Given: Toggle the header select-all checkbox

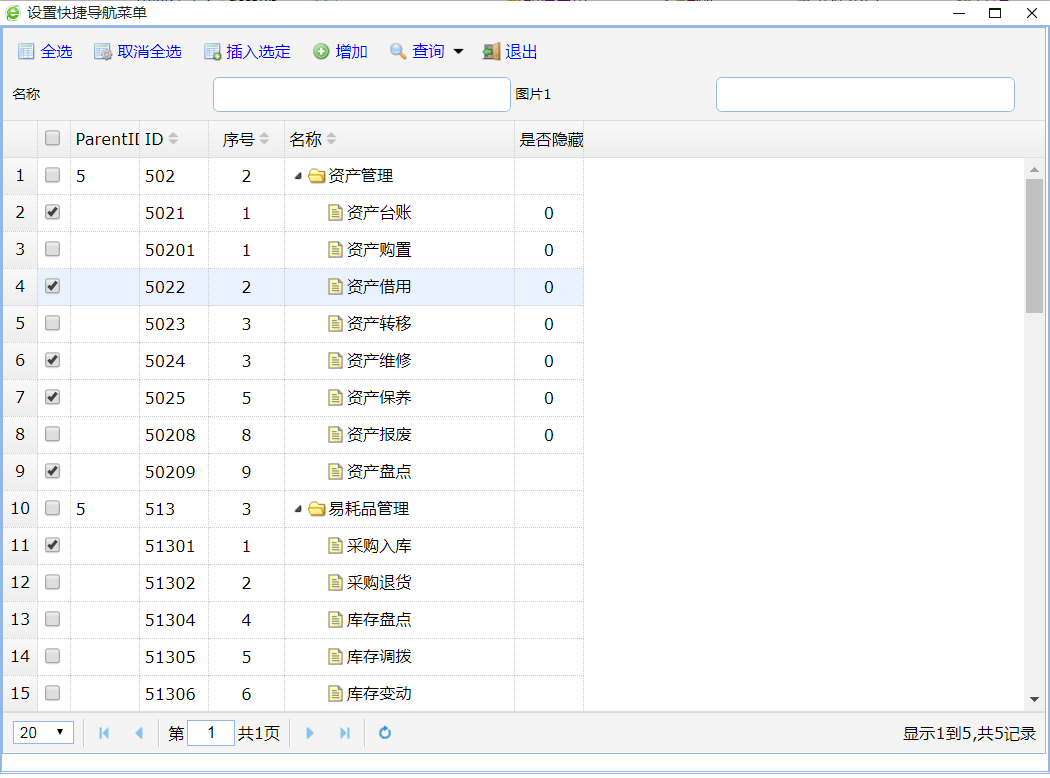Looking at the screenshot, I should [53, 139].
